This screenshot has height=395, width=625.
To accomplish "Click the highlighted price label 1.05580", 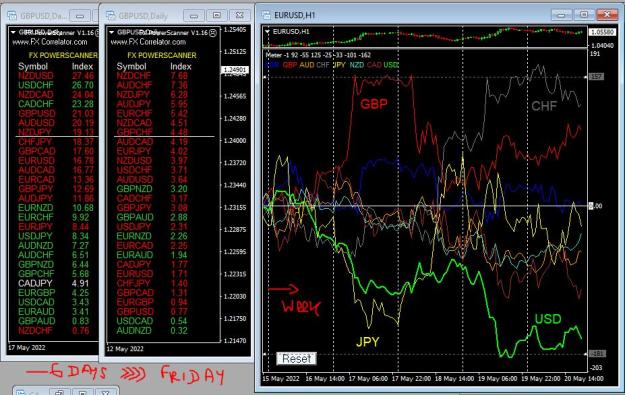I will click(x=602, y=32).
